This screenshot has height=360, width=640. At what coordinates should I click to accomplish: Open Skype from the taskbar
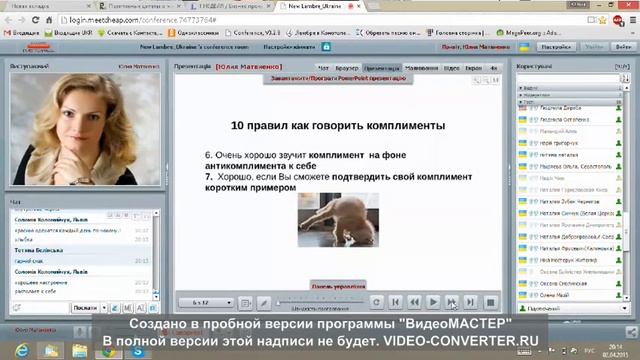coord(138,351)
